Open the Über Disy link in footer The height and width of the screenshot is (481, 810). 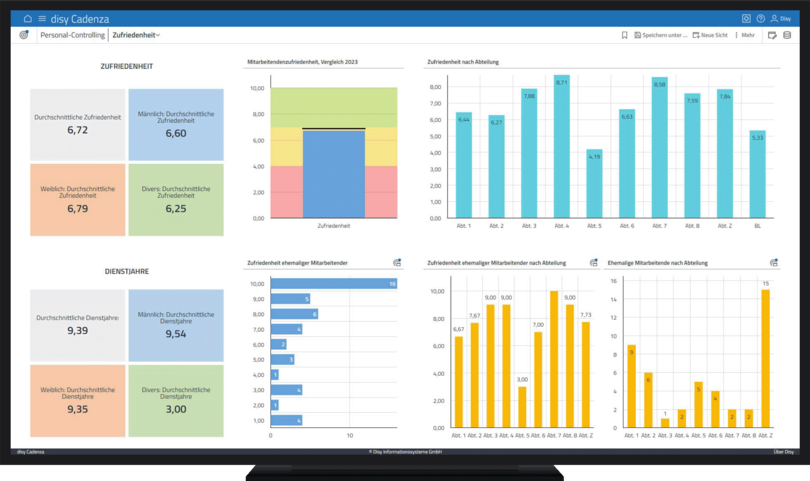783,452
